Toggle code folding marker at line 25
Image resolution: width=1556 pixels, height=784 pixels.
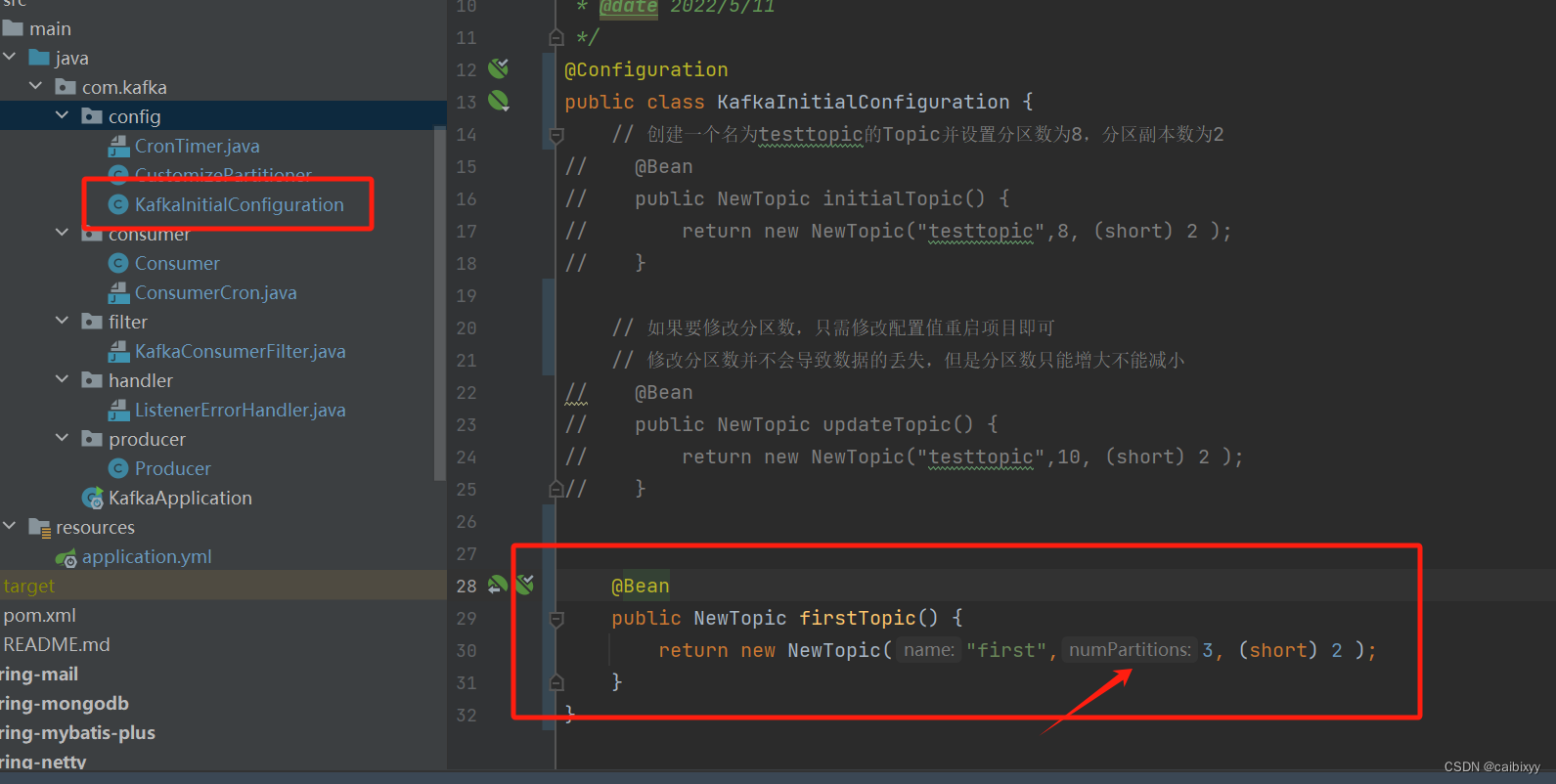(556, 489)
